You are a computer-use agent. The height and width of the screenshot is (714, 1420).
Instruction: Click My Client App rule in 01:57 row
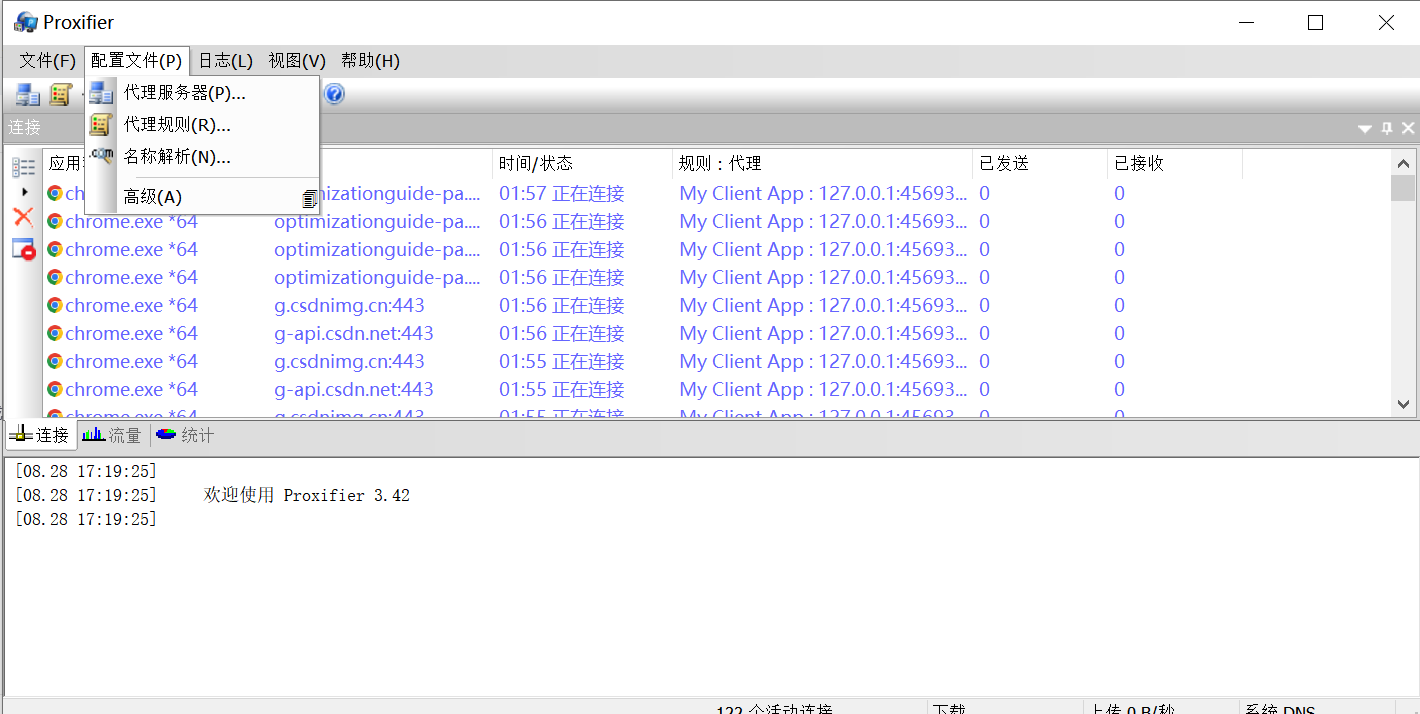(x=823, y=193)
